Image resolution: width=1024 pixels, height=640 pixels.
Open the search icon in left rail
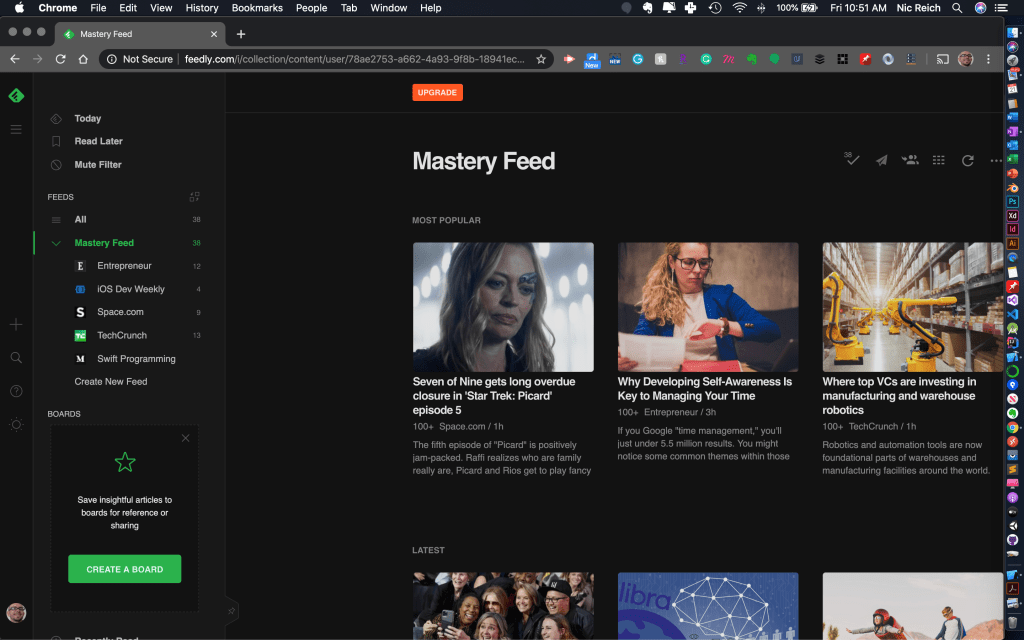(16, 357)
